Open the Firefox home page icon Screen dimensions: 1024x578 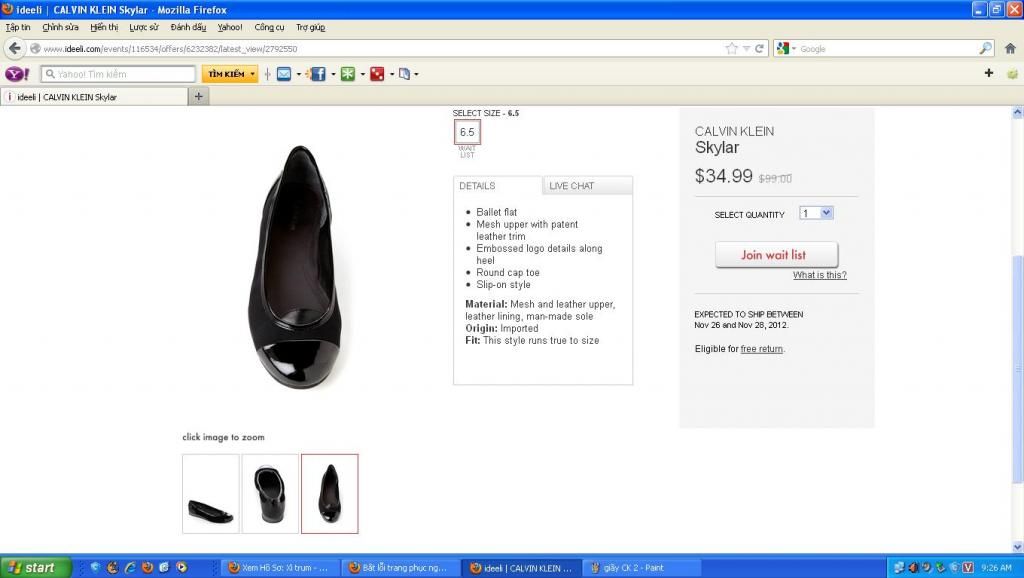click(x=1010, y=48)
